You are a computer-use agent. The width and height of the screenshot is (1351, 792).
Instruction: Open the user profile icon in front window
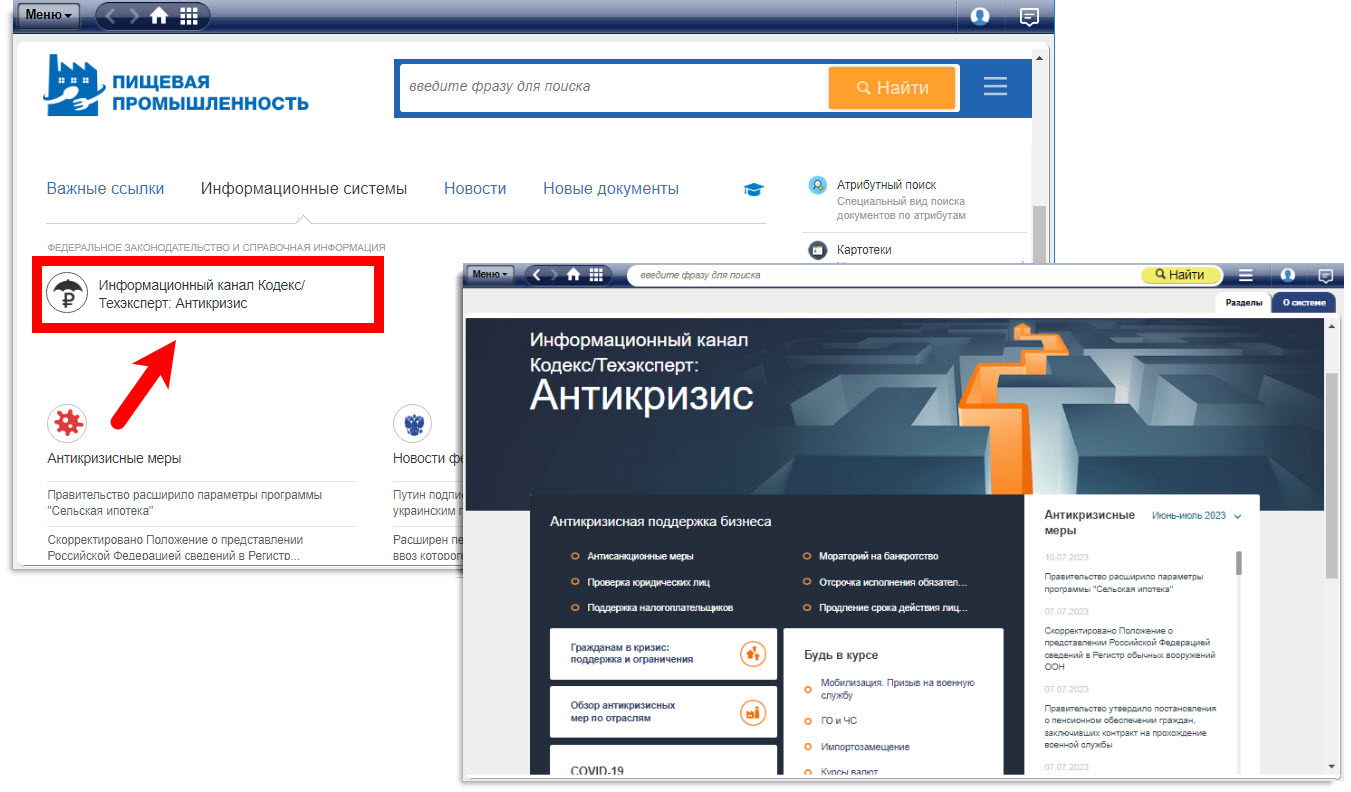click(1288, 275)
